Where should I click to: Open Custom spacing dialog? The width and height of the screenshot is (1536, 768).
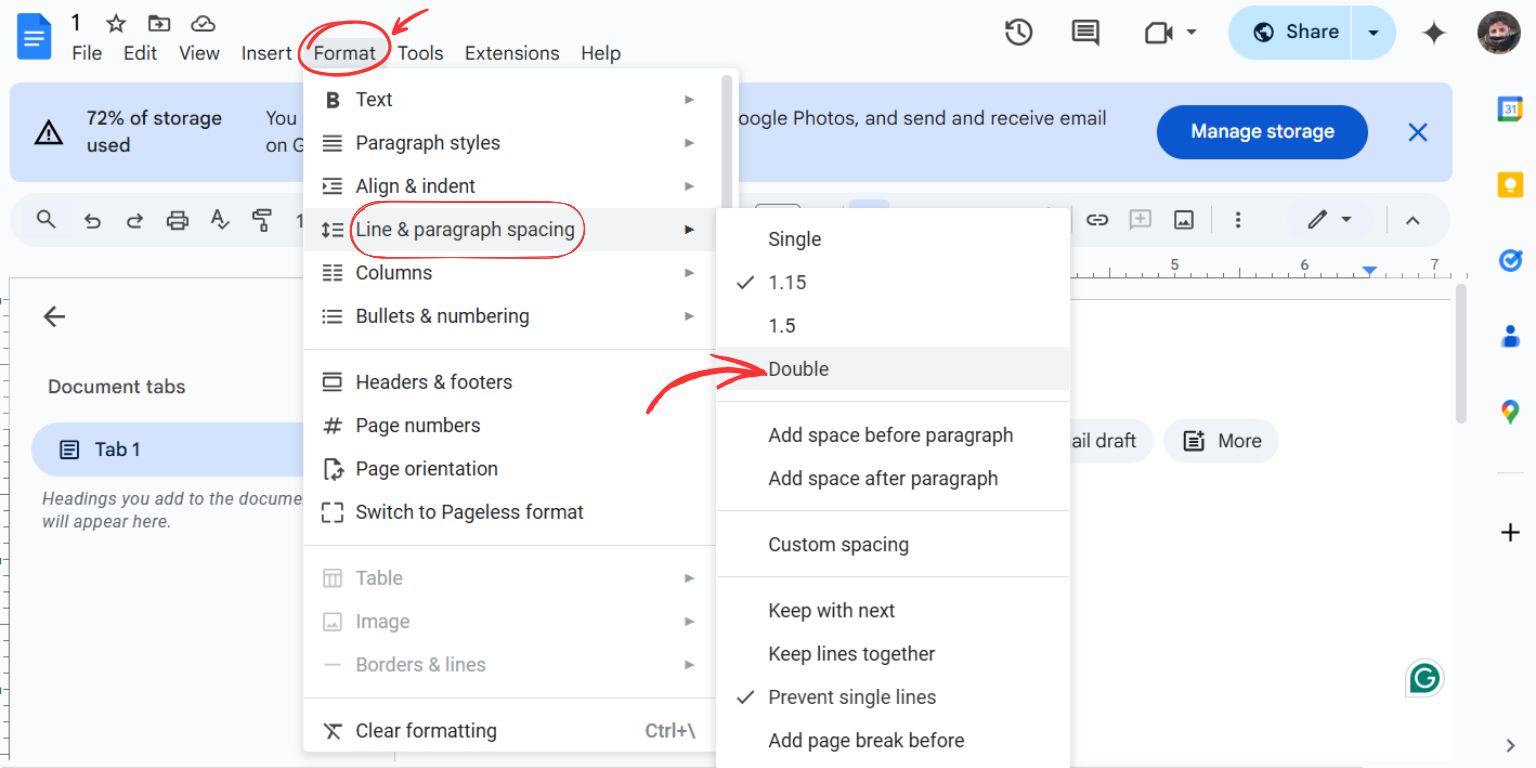coord(892,544)
